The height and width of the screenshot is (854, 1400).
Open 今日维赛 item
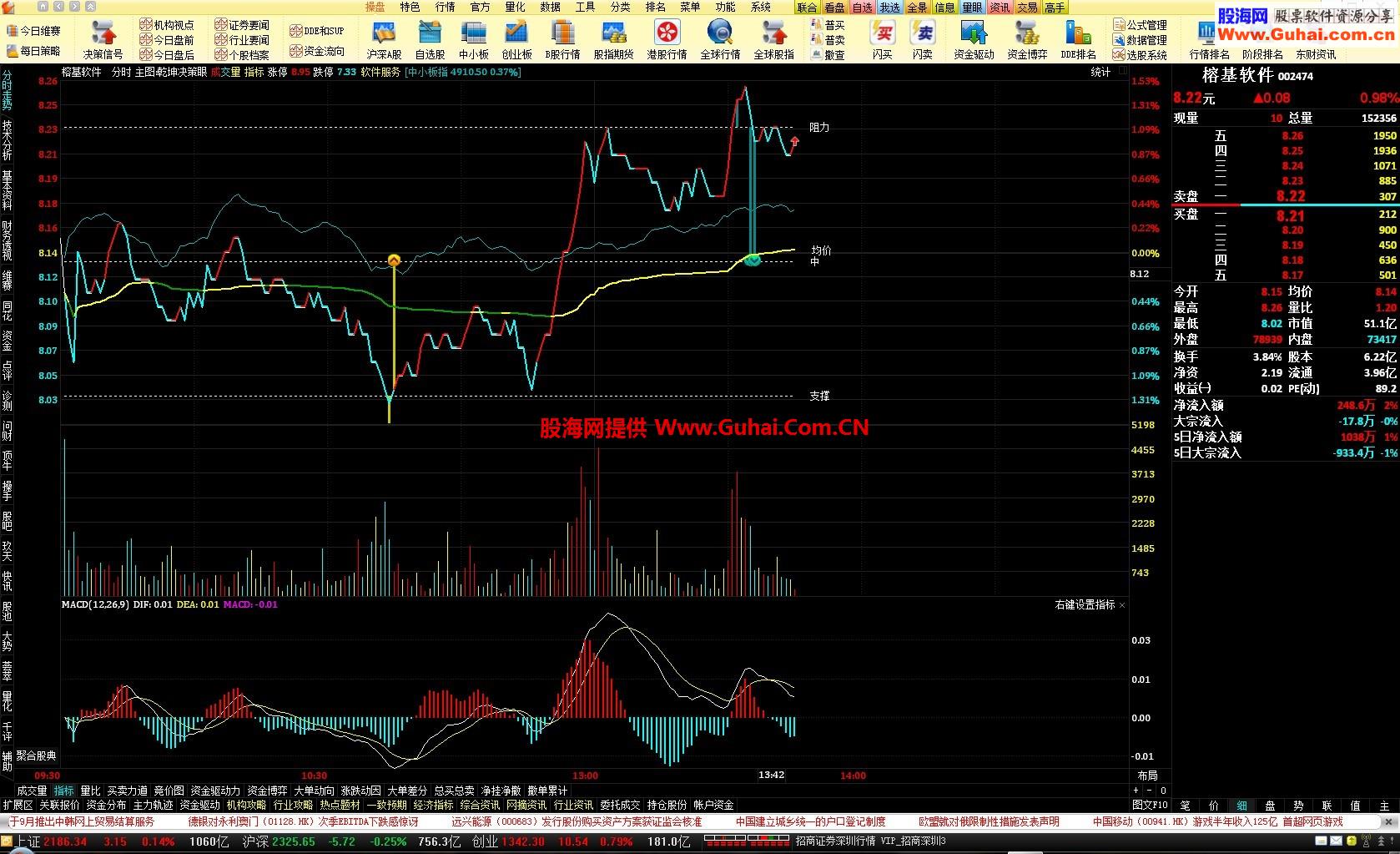tap(34, 31)
